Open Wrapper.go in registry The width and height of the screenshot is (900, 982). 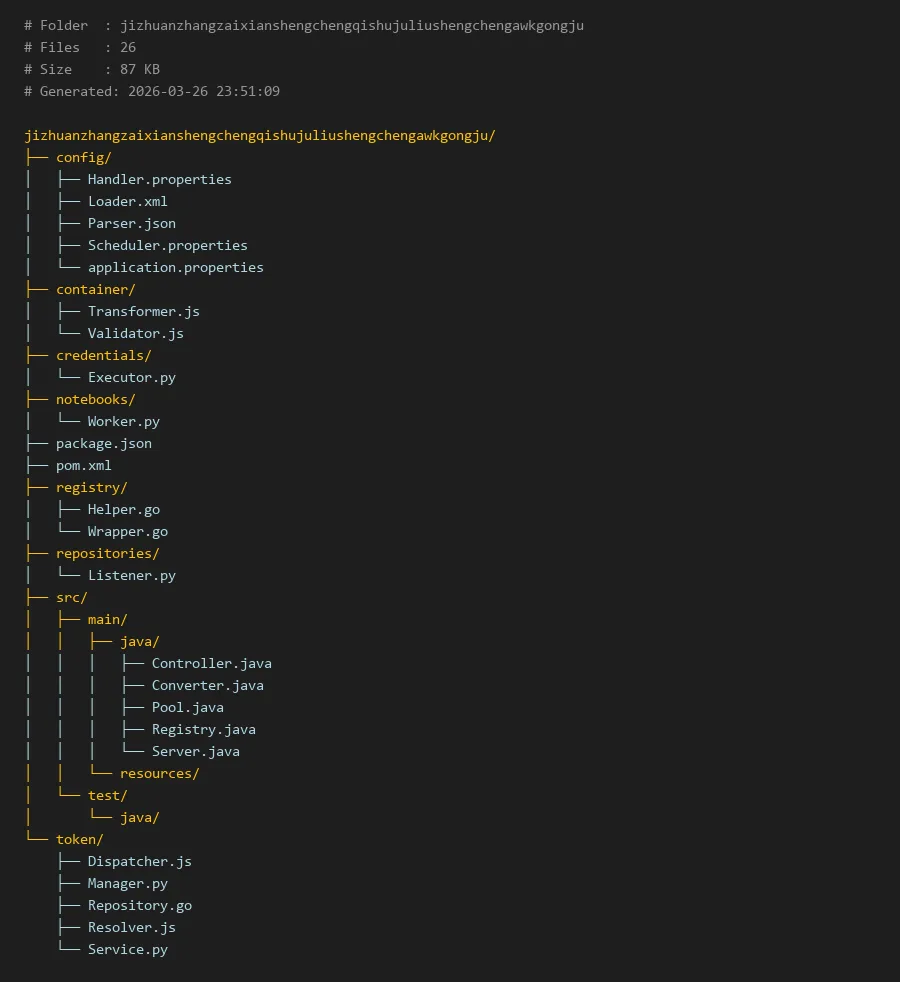pos(127,531)
